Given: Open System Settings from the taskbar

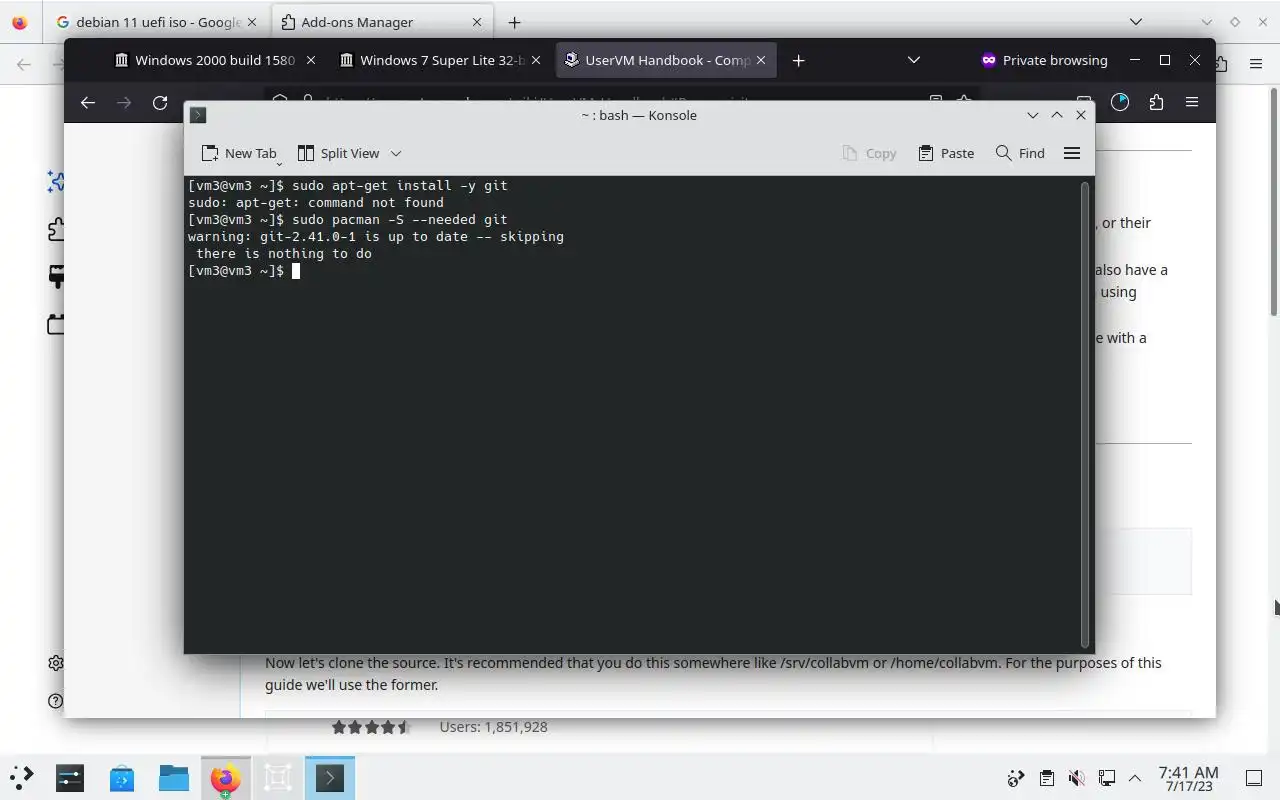Looking at the screenshot, I should click(x=70, y=777).
